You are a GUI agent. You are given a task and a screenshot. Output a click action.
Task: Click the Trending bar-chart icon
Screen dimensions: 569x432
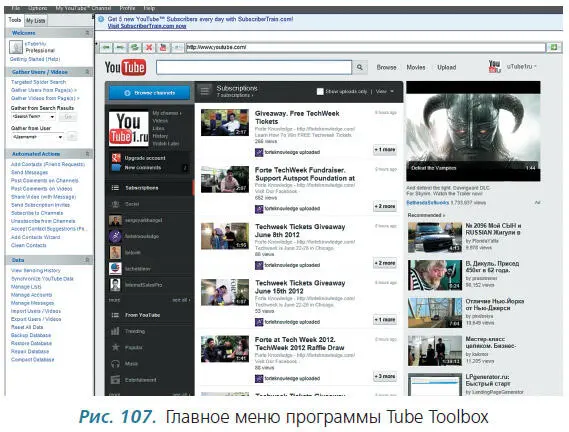115,331
